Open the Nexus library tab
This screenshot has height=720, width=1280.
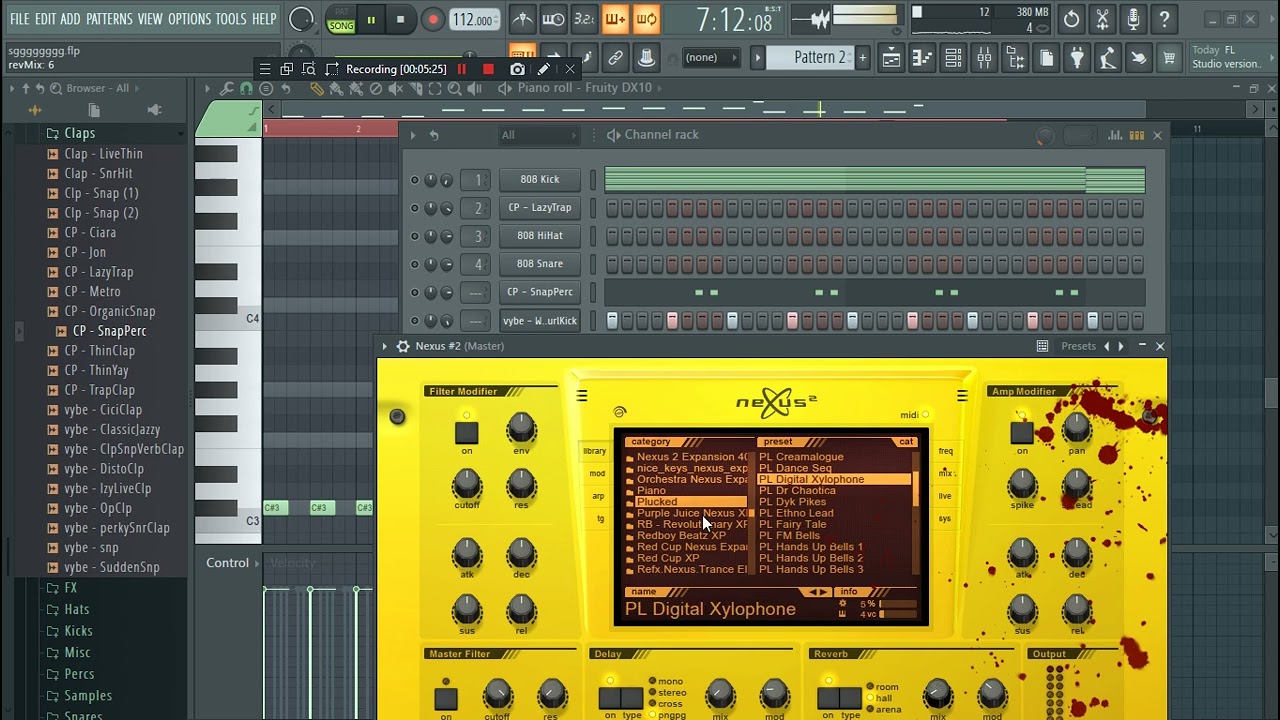(x=595, y=451)
